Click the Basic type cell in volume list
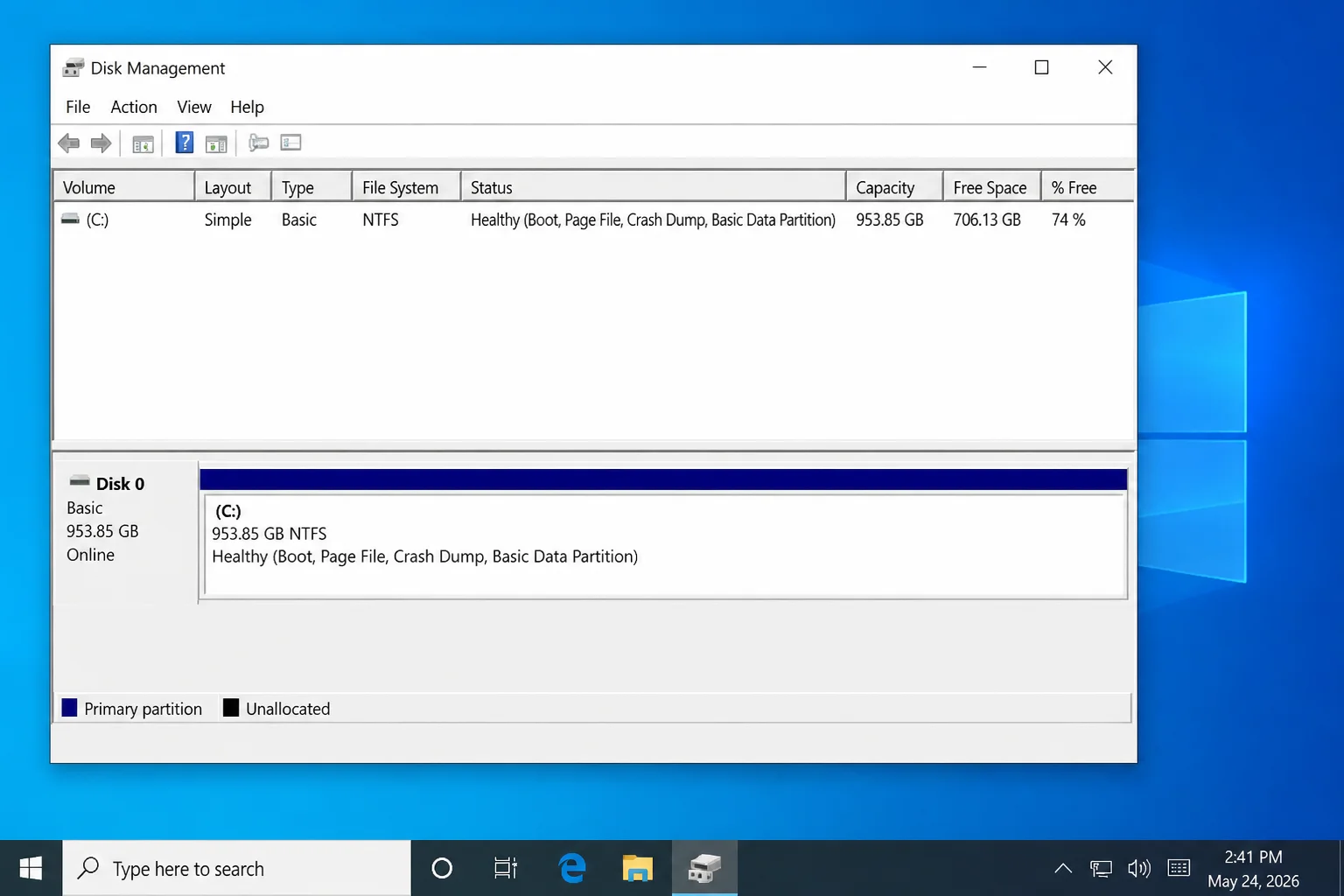1344x896 pixels. [x=299, y=220]
